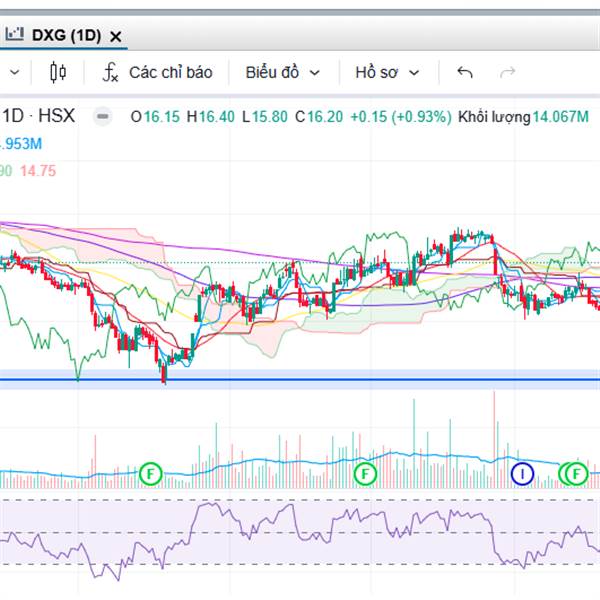Image resolution: width=600 pixels, height=600 pixels.
Task: Click the leftmost green F event marker
Action: coord(151,472)
